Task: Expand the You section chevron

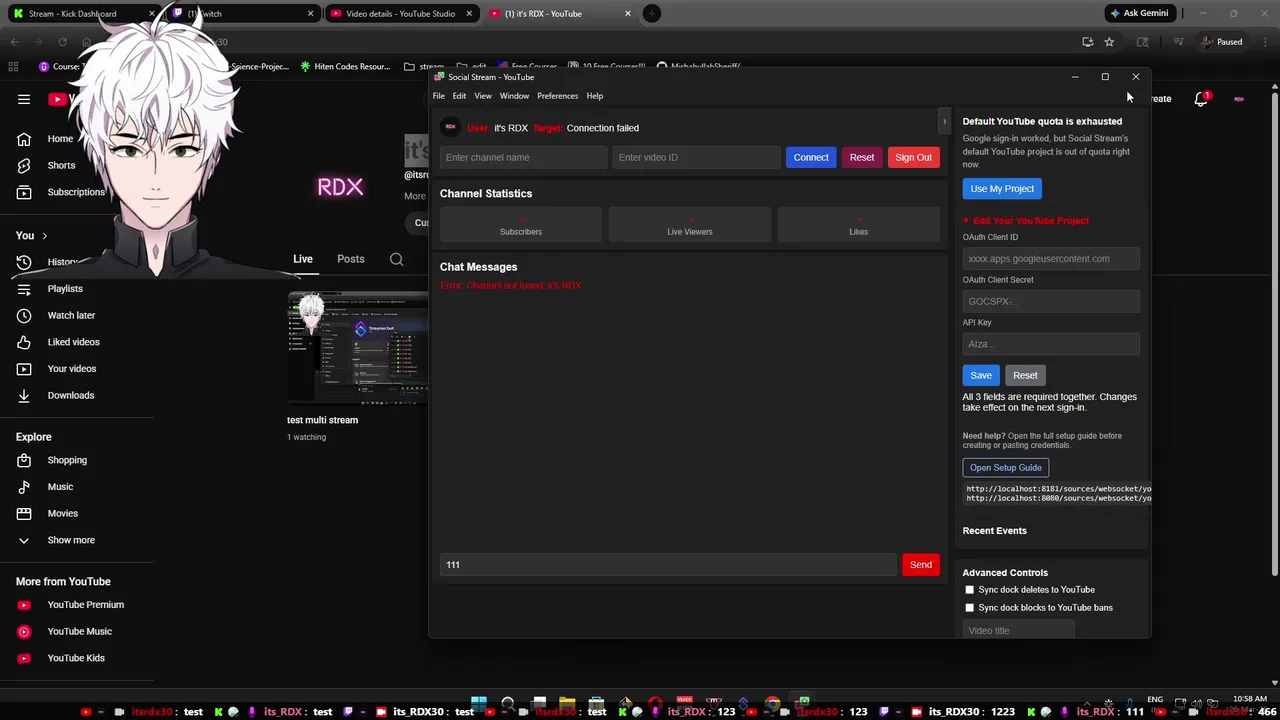Action: 44,236
